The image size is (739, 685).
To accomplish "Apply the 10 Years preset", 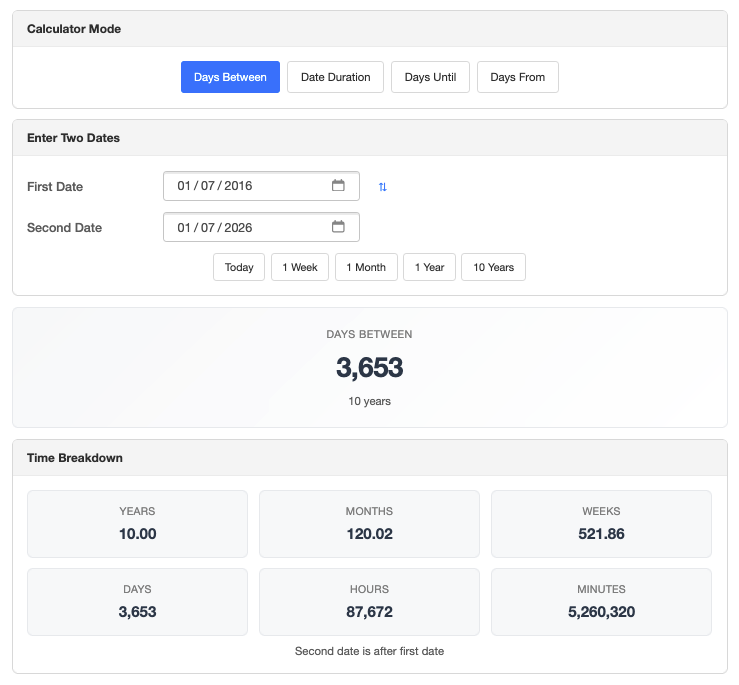I will click(493, 267).
